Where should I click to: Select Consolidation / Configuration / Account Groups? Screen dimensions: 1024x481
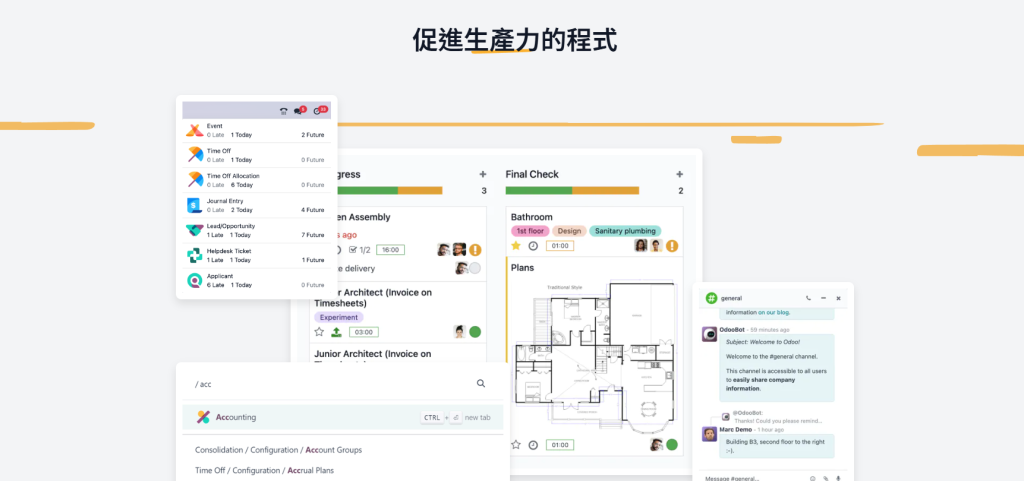(278, 450)
